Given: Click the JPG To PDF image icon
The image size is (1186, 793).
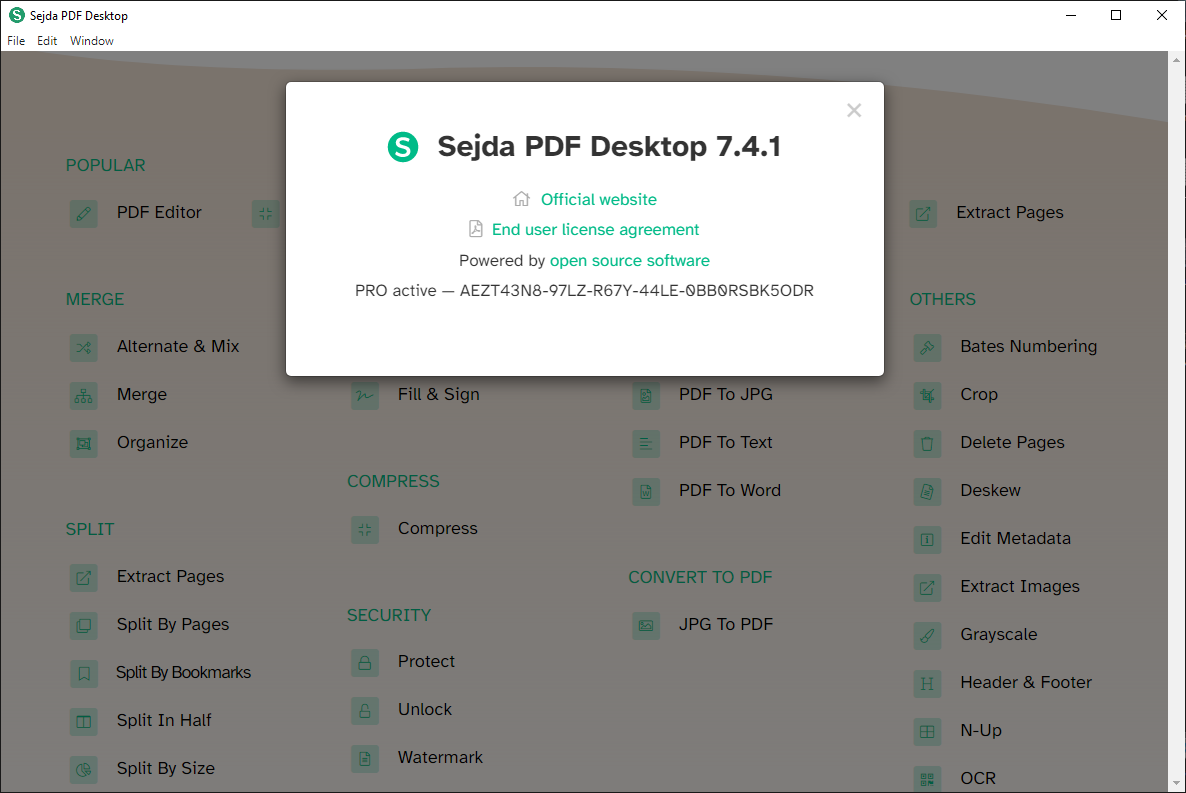Looking at the screenshot, I should tap(646, 626).
